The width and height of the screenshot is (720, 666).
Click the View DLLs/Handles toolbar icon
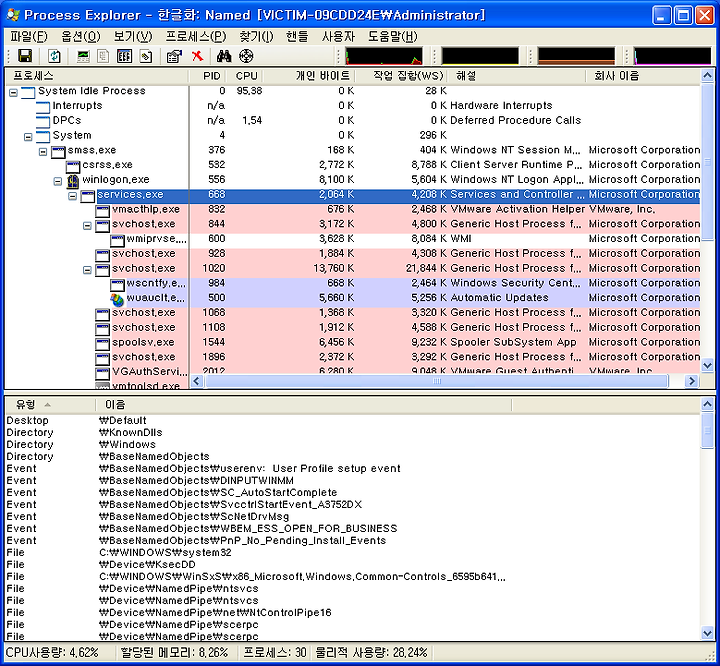tap(146, 56)
